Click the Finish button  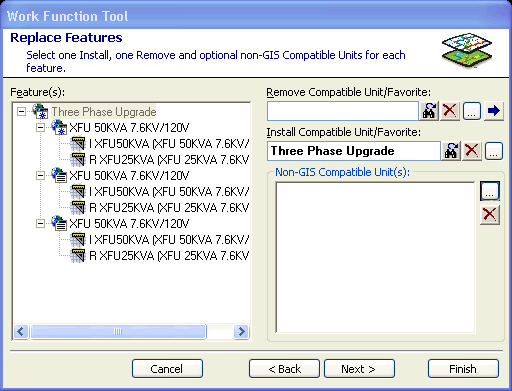tap(463, 369)
